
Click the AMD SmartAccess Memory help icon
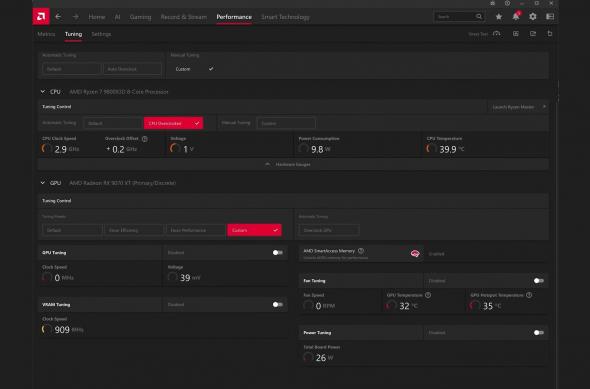361,251
